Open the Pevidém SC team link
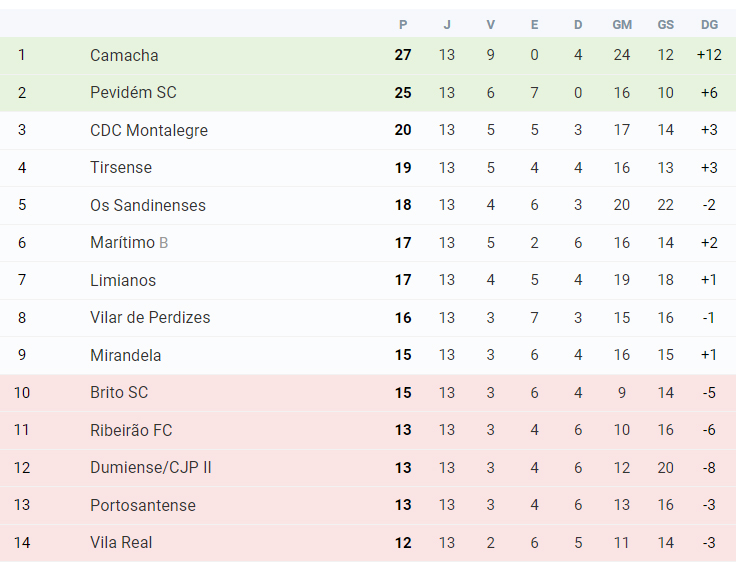736x566 pixels. point(133,92)
